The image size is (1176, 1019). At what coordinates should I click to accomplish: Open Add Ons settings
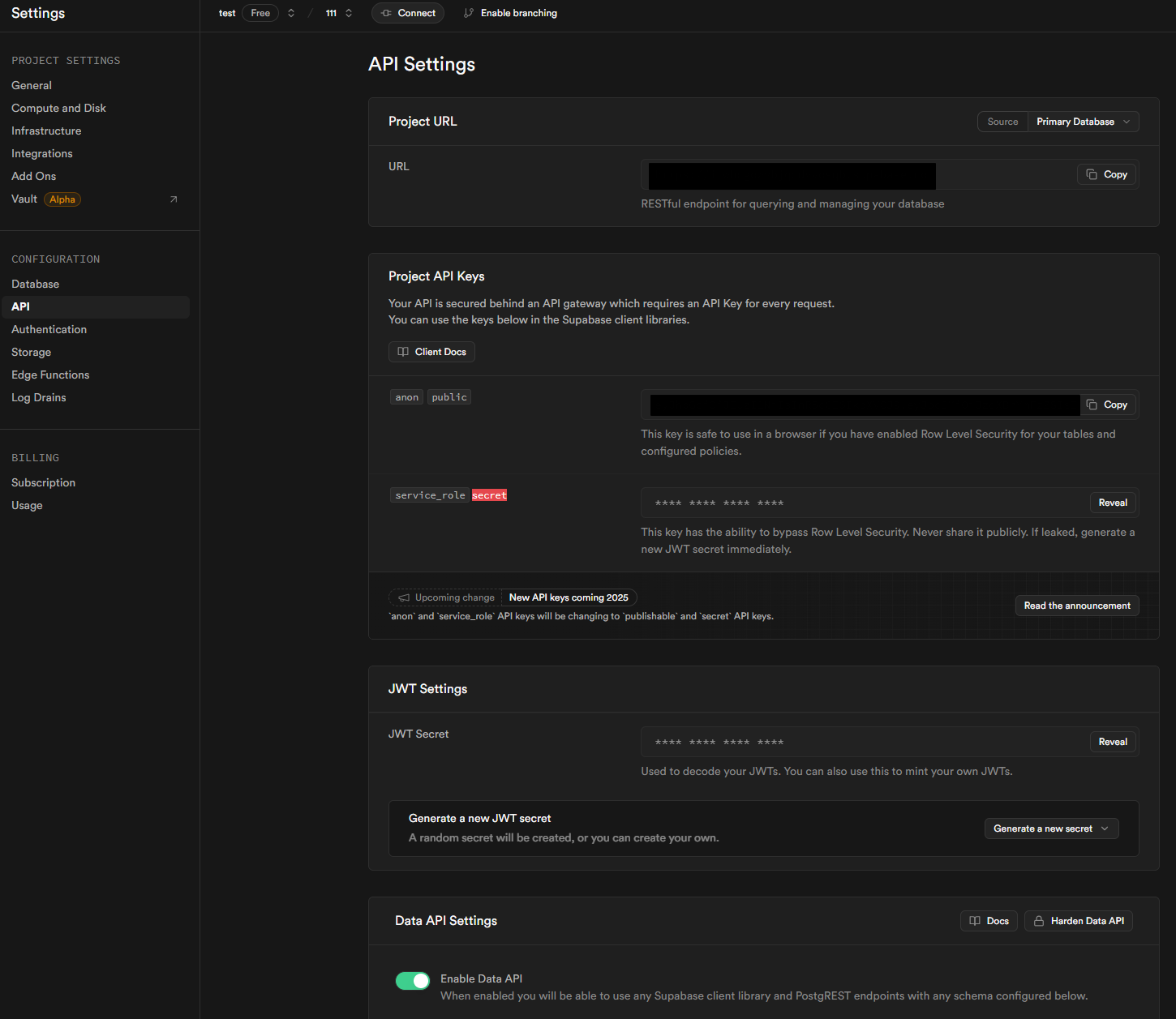pos(34,176)
